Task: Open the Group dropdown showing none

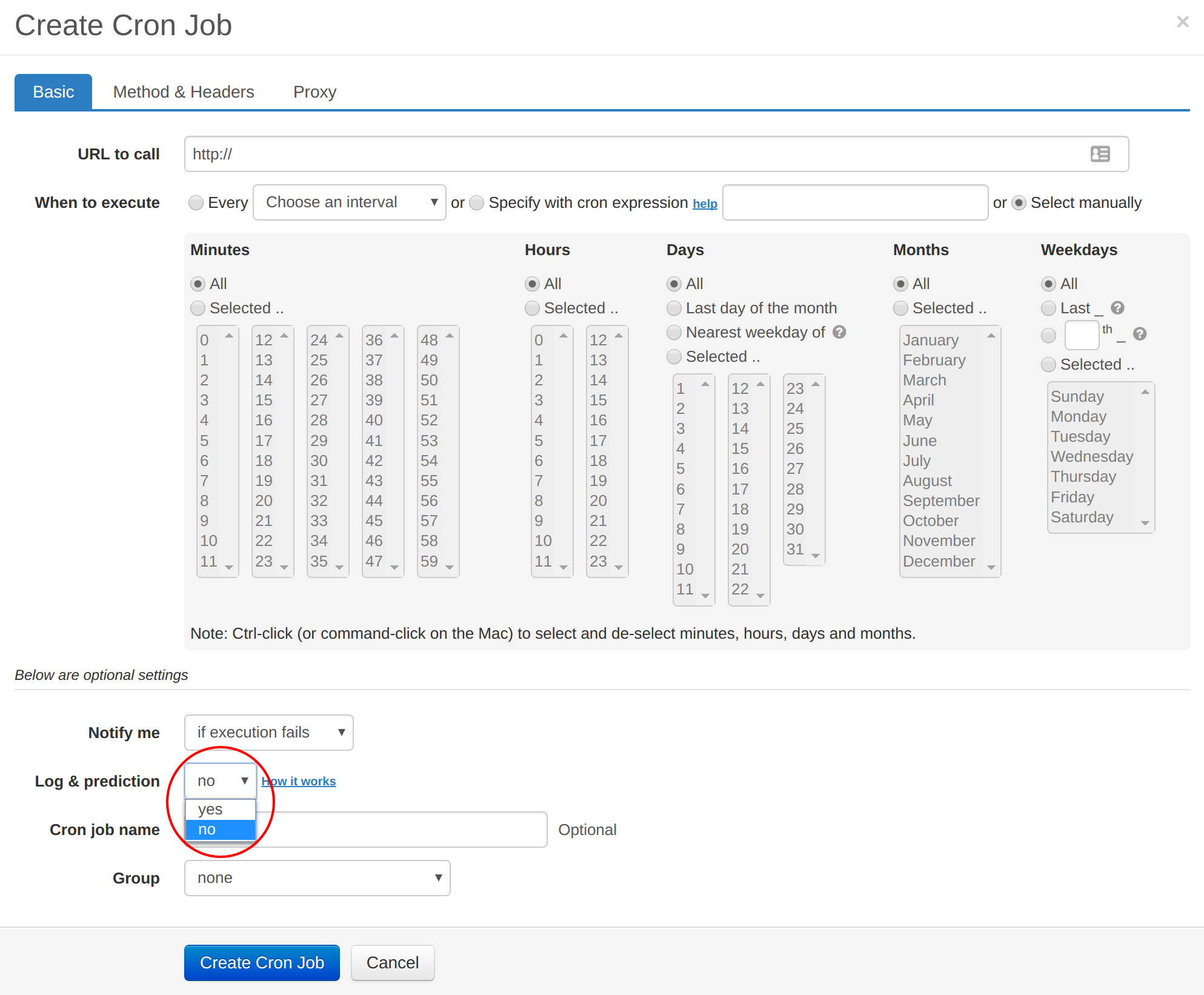Action: [x=318, y=878]
